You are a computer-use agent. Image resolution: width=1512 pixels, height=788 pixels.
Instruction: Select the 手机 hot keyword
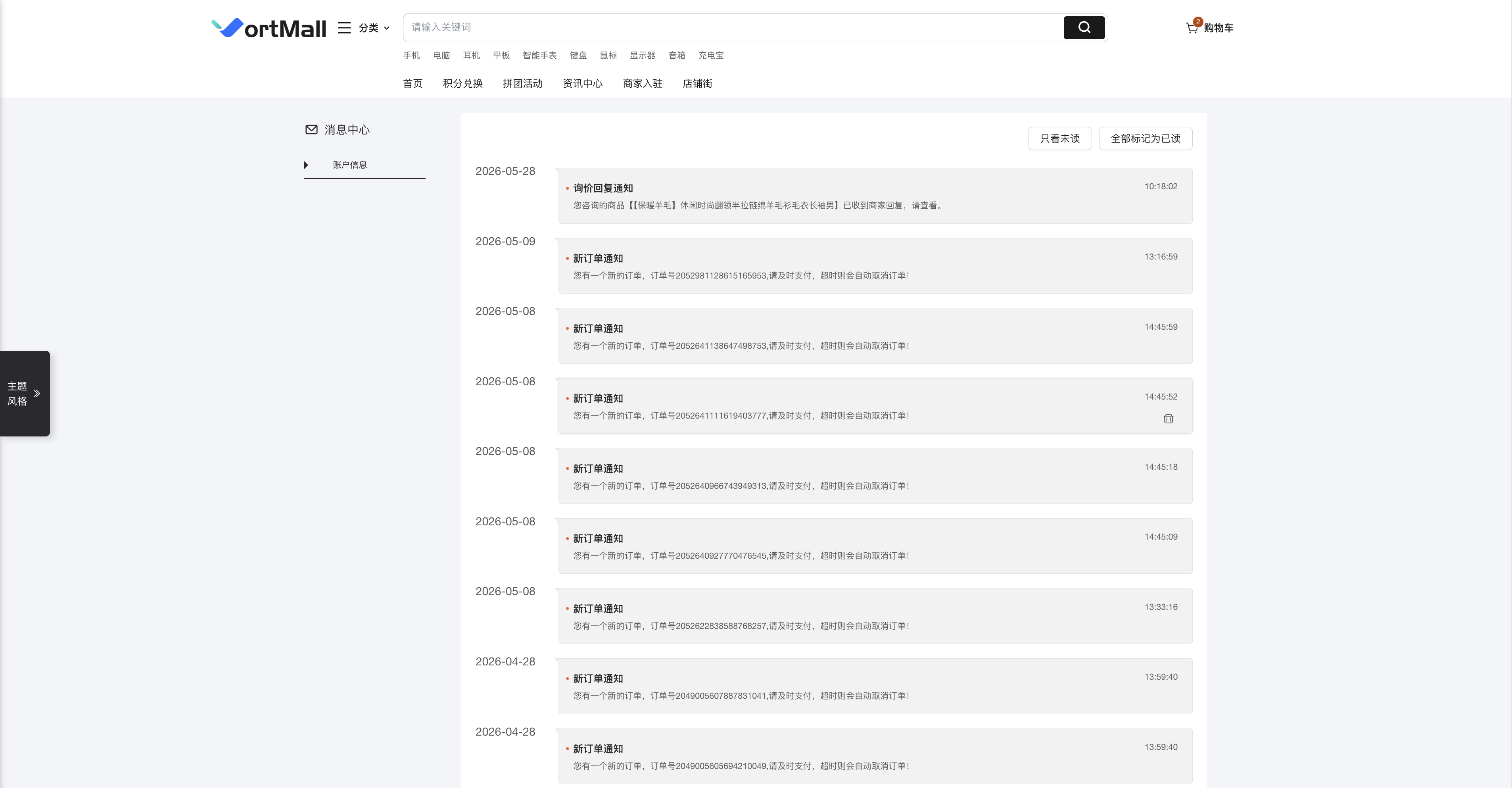click(x=411, y=55)
